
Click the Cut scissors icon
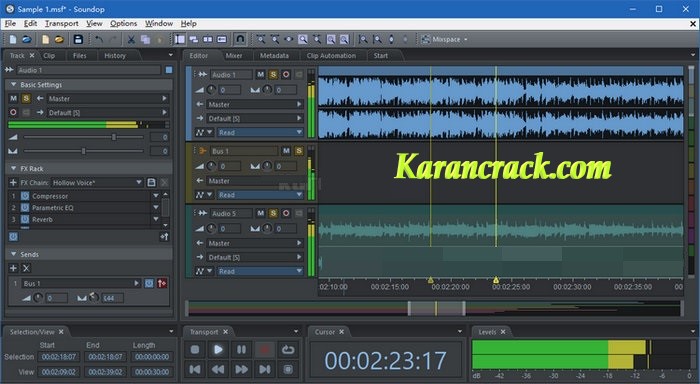[131, 39]
